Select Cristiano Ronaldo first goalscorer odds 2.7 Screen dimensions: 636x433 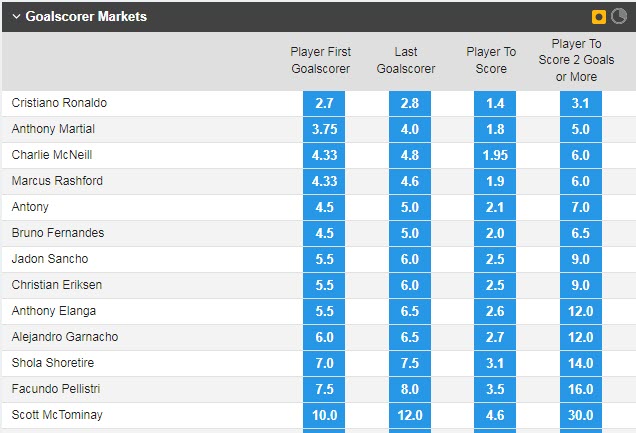pos(324,103)
